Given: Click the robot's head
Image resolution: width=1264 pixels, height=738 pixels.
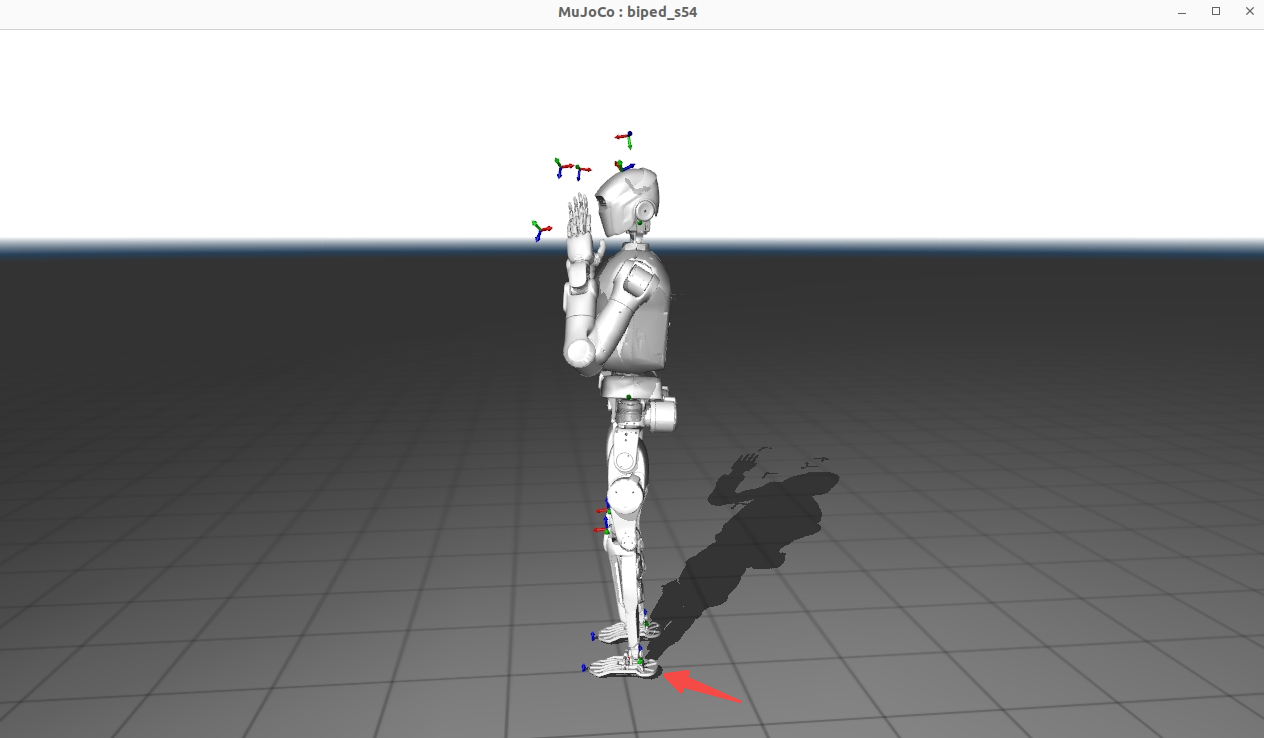Looking at the screenshot, I should click(625, 197).
